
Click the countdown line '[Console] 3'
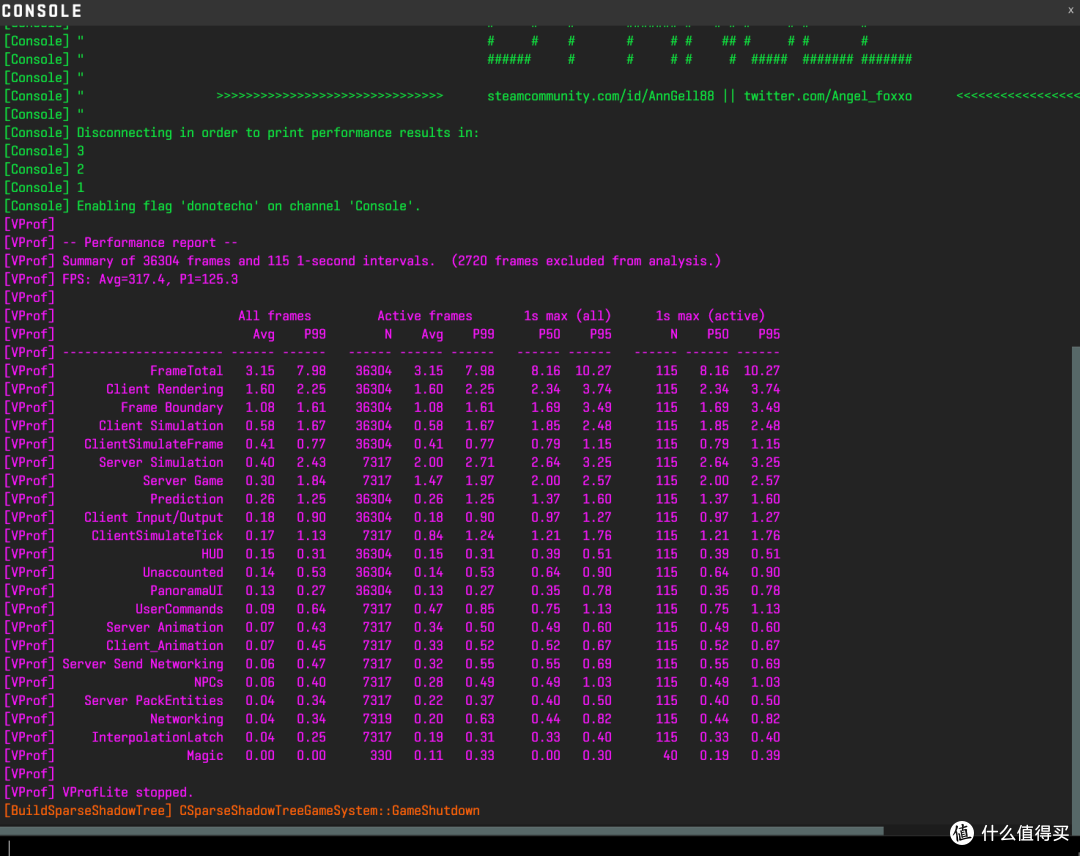tap(44, 151)
